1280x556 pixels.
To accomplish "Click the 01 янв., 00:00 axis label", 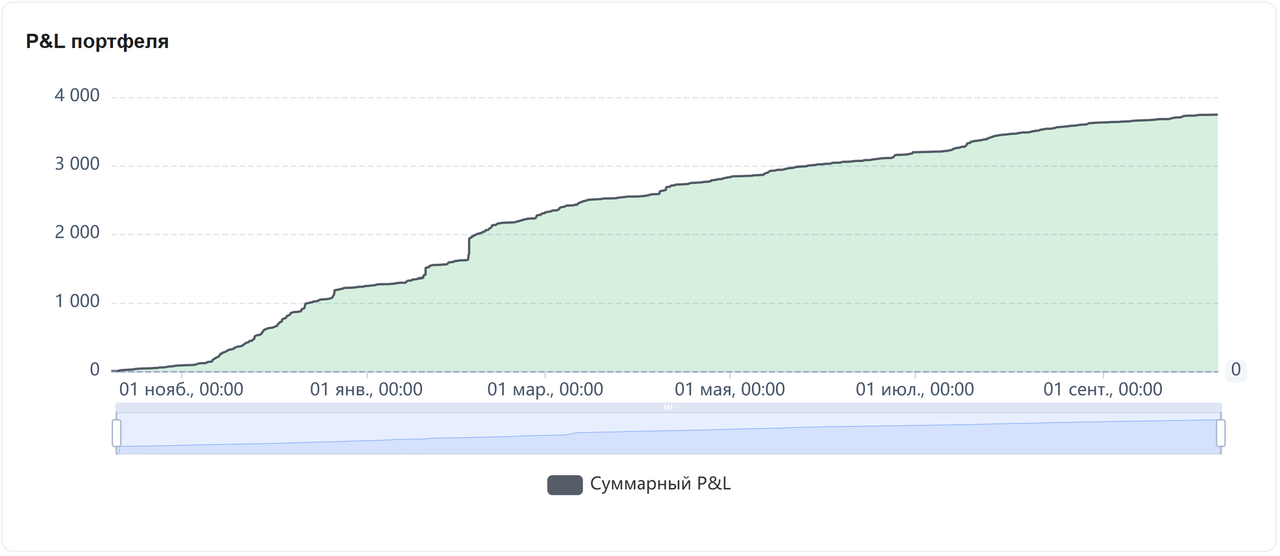I will click(x=366, y=390).
